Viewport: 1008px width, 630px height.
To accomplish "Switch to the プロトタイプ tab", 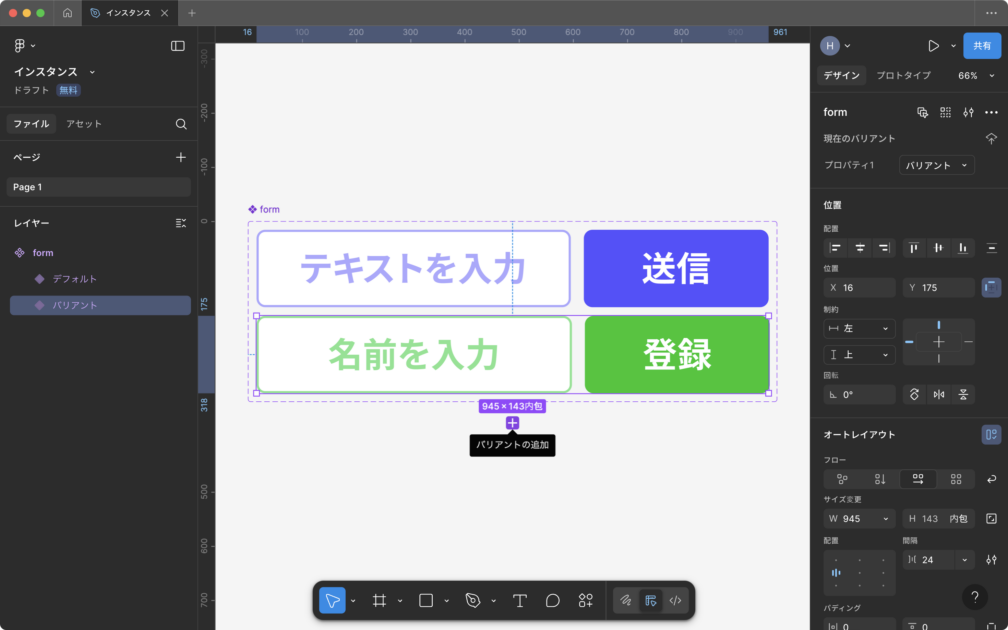I will click(x=903, y=76).
